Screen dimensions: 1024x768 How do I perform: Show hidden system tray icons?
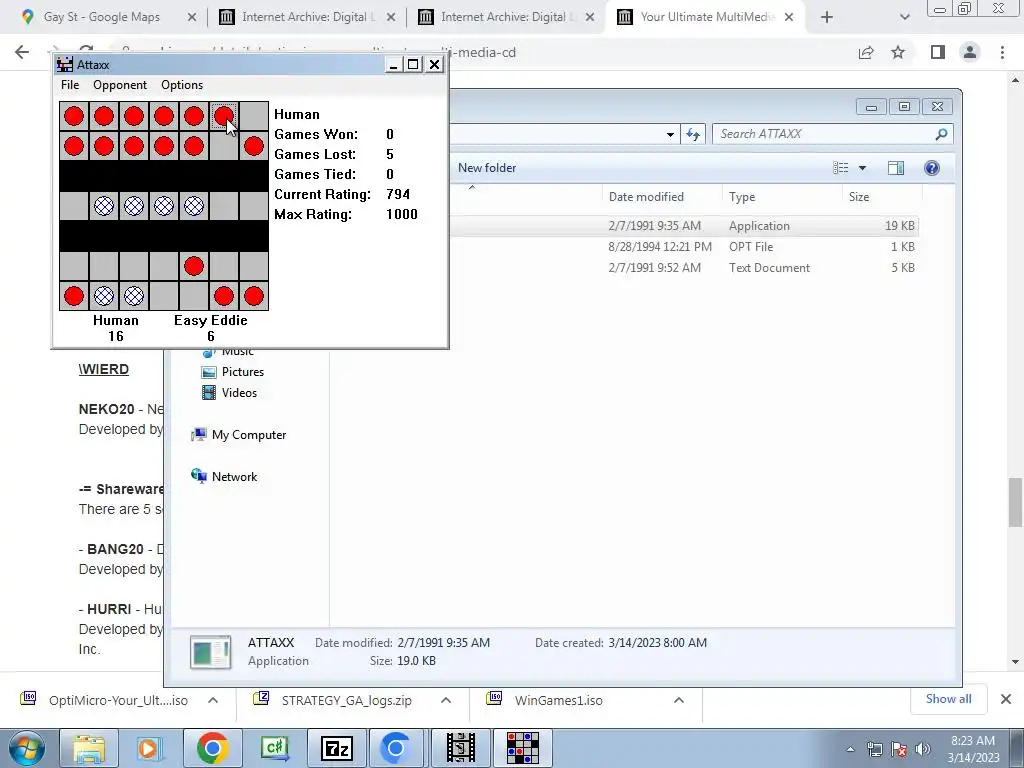click(850, 750)
